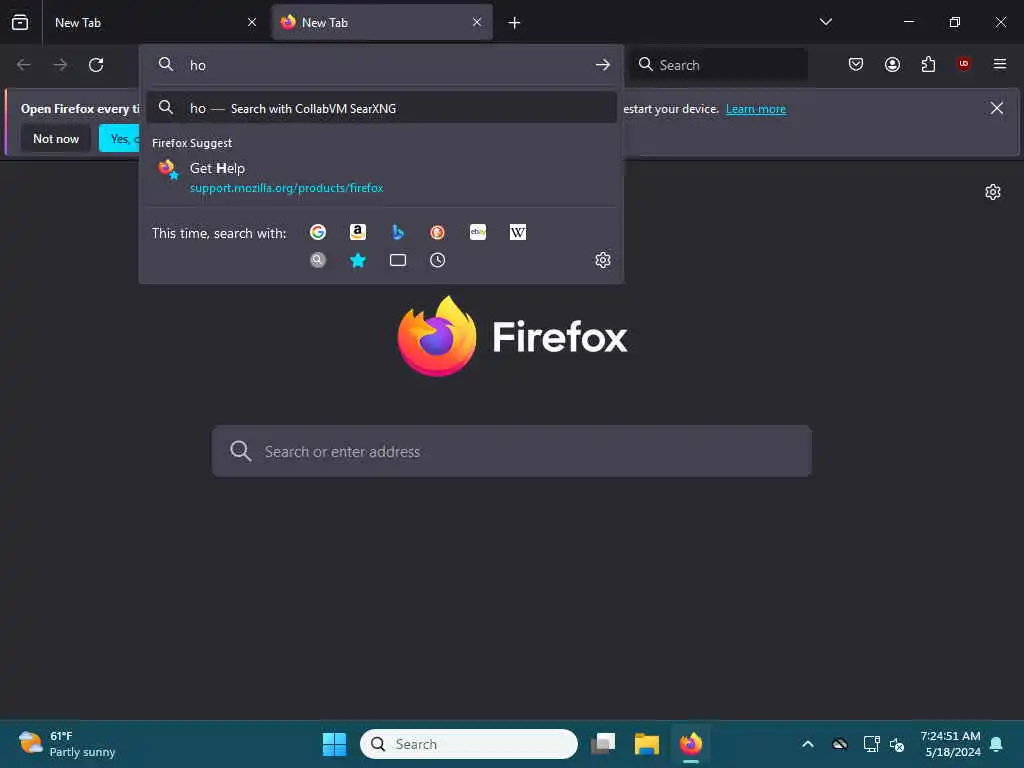Open the notifications bell icon
The height and width of the screenshot is (768, 1024).
[997, 744]
